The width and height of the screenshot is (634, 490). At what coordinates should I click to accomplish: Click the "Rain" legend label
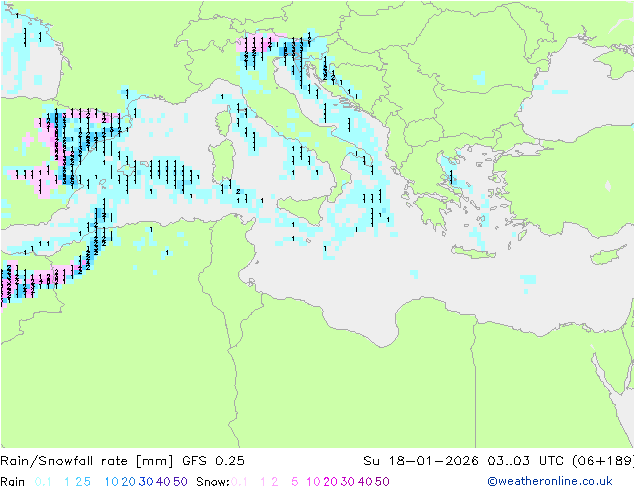click(13, 482)
